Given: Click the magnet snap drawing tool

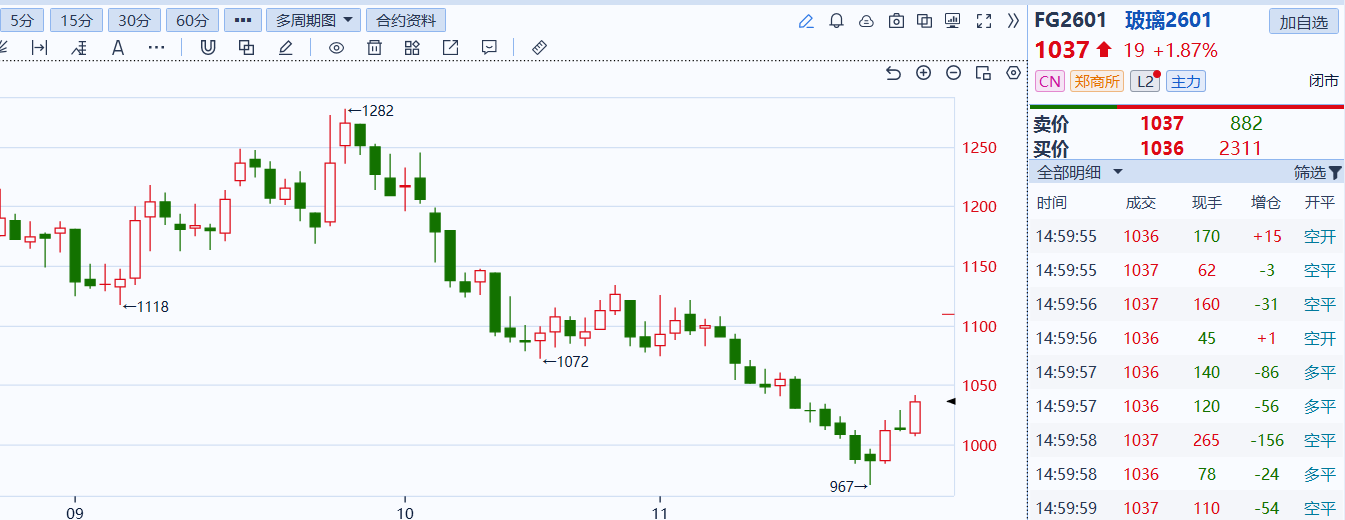Looking at the screenshot, I should [x=208, y=47].
